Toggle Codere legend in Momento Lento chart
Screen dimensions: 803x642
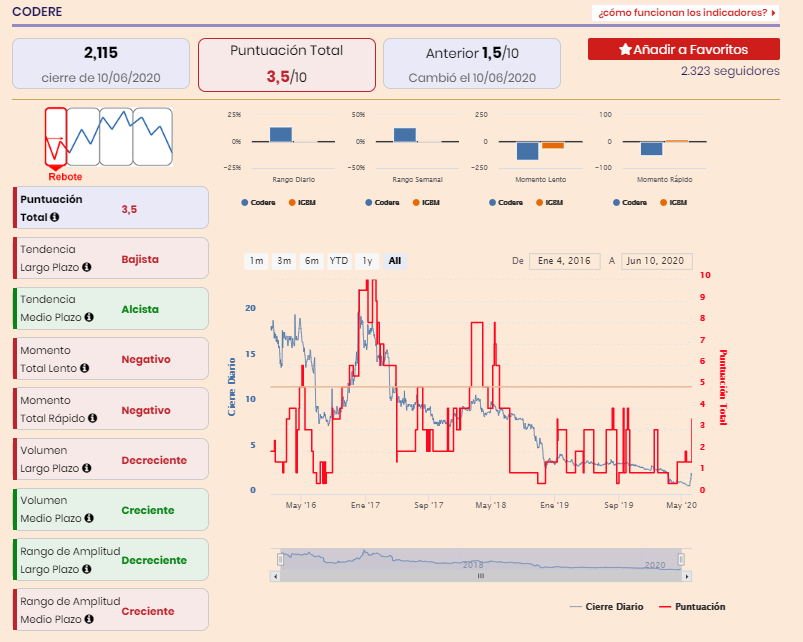[x=506, y=203]
